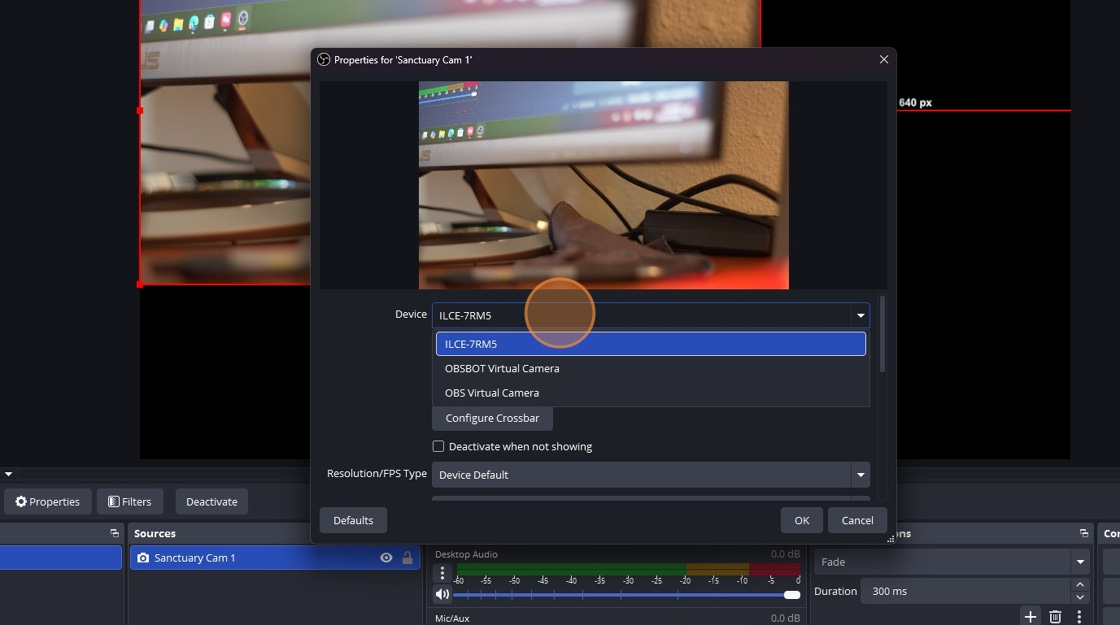Screen dimensions: 1120x625
Task: Close the Sanctuary Cam 1 properties dialog
Action: coord(884,59)
